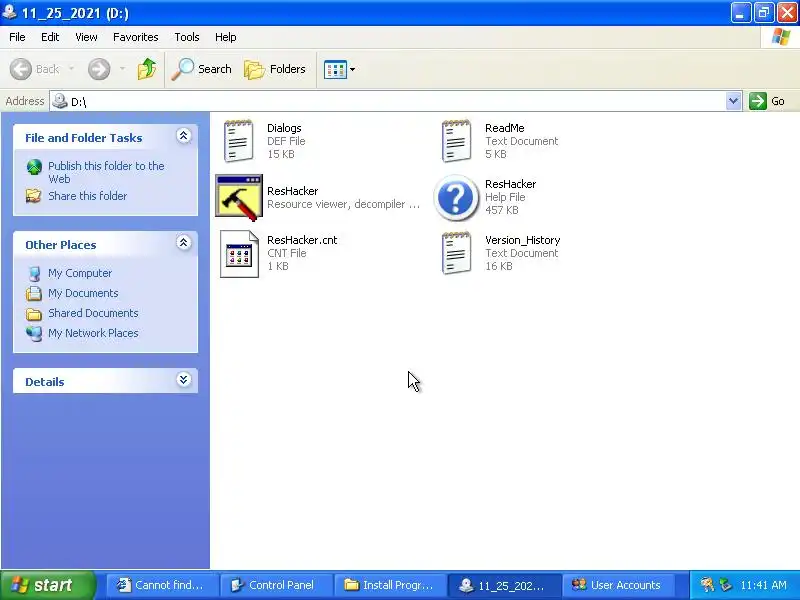This screenshot has height=600, width=800.
Task: Go to My Network Places link
Action: point(93,333)
